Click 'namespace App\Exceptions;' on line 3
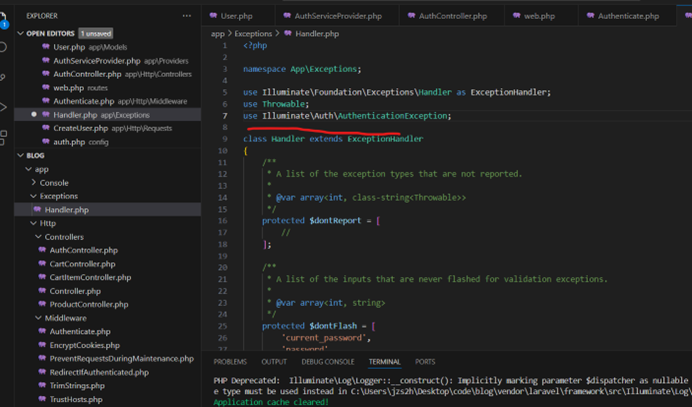Image resolution: width=692 pixels, height=407 pixels. tap(302, 69)
